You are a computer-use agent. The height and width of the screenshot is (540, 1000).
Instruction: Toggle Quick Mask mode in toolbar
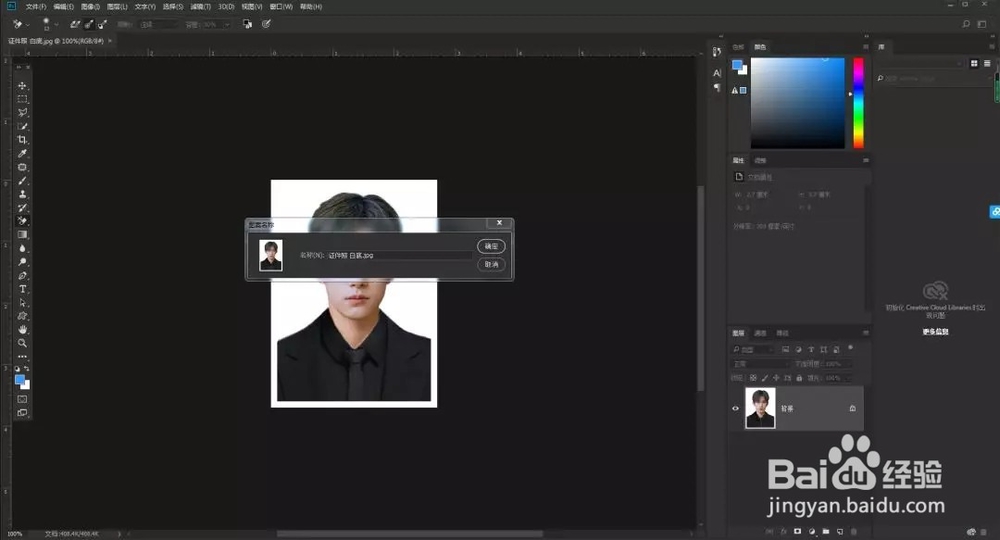point(22,399)
